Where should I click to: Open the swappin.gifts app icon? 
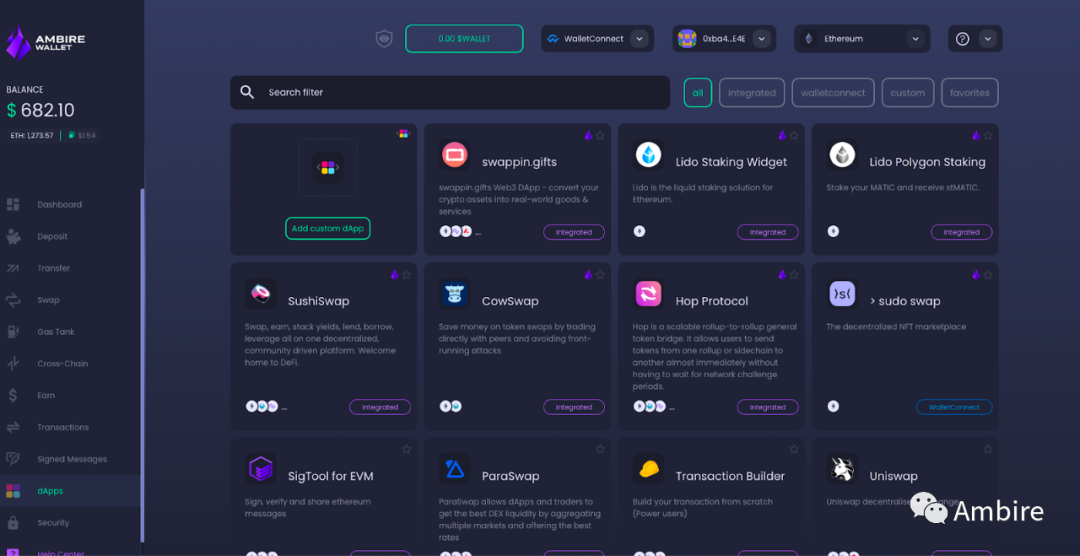click(455, 155)
